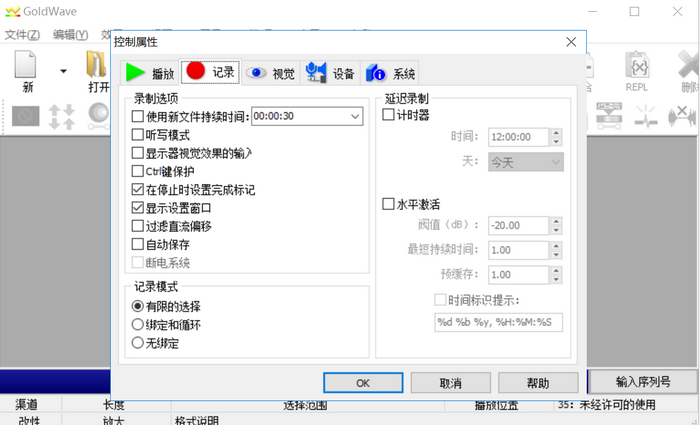
Task: Select the 有限的选择 radio button
Action: 138,306
